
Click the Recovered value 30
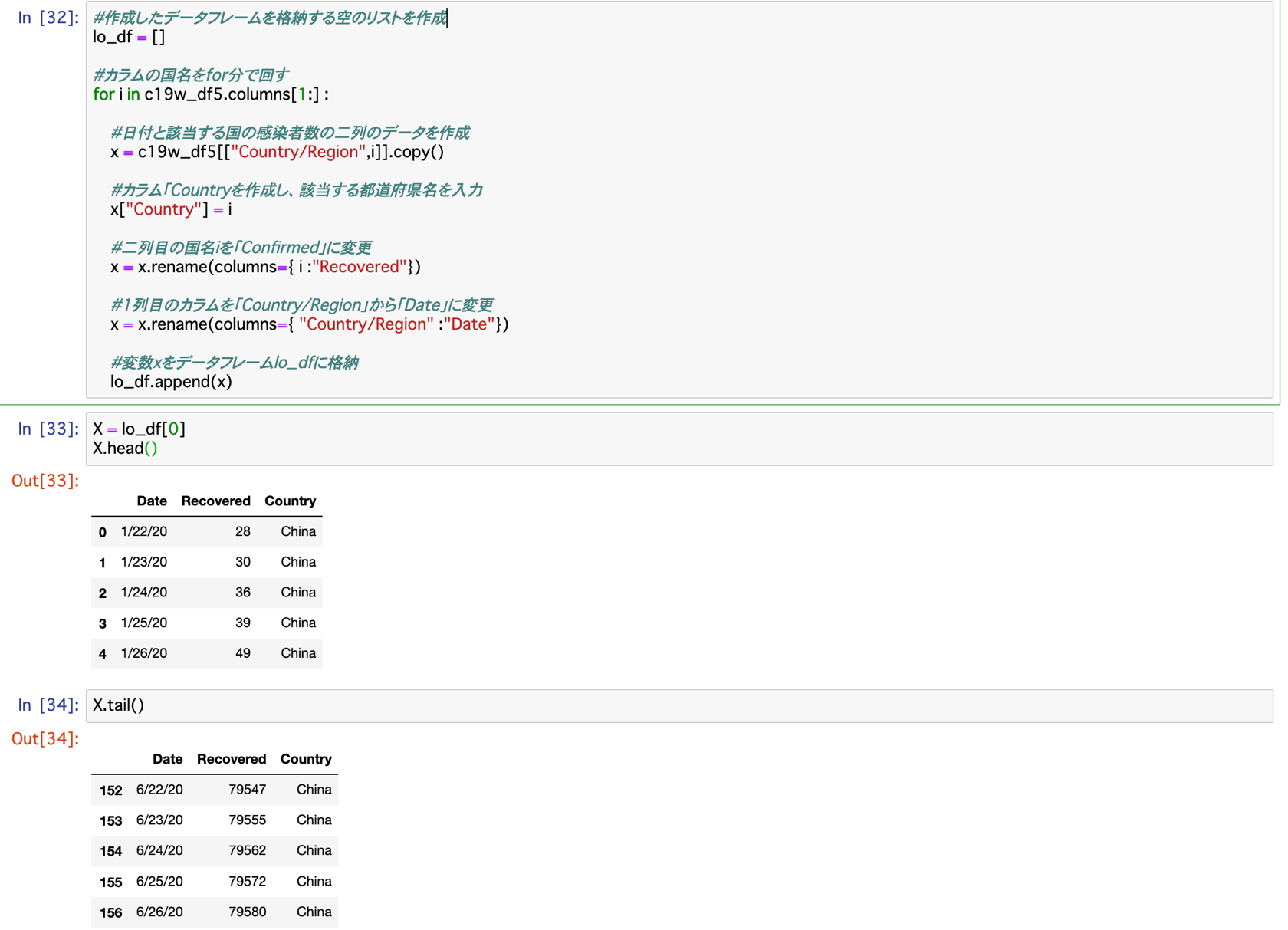click(243, 562)
